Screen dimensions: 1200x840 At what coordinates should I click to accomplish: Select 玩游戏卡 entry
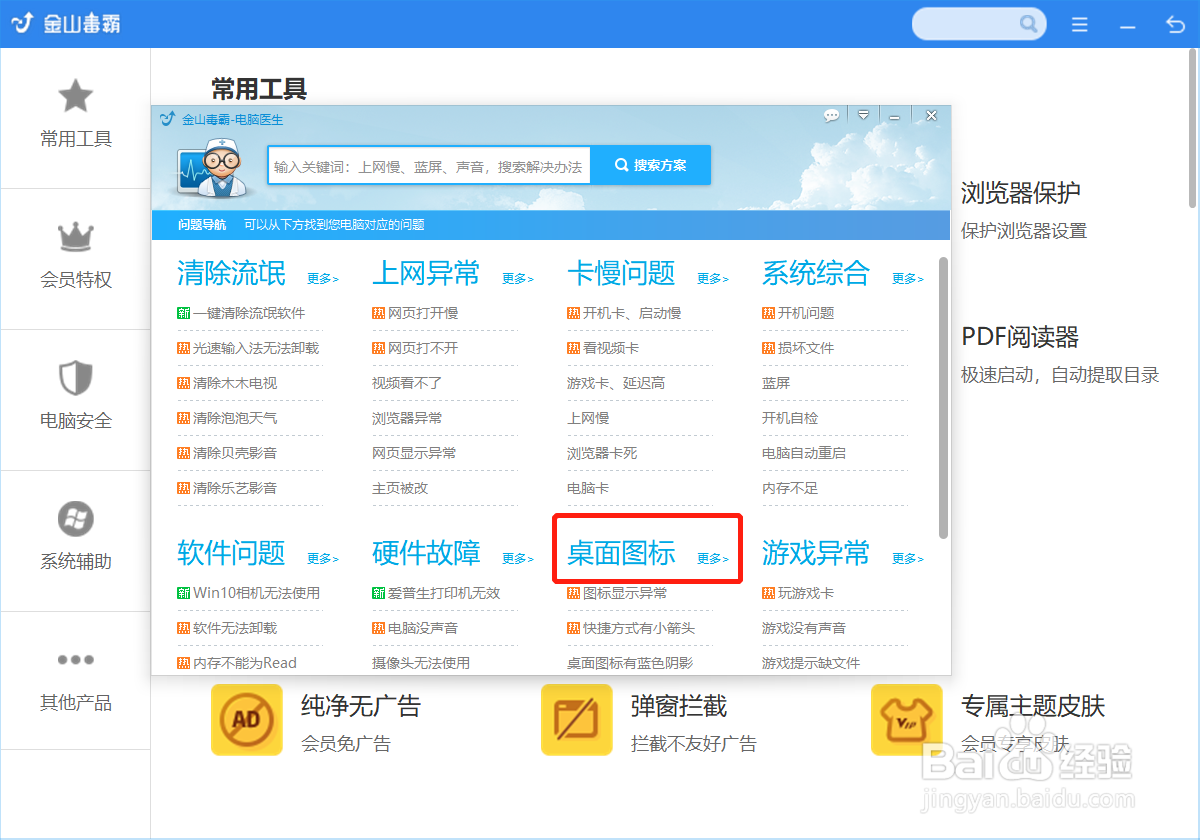coord(806,593)
